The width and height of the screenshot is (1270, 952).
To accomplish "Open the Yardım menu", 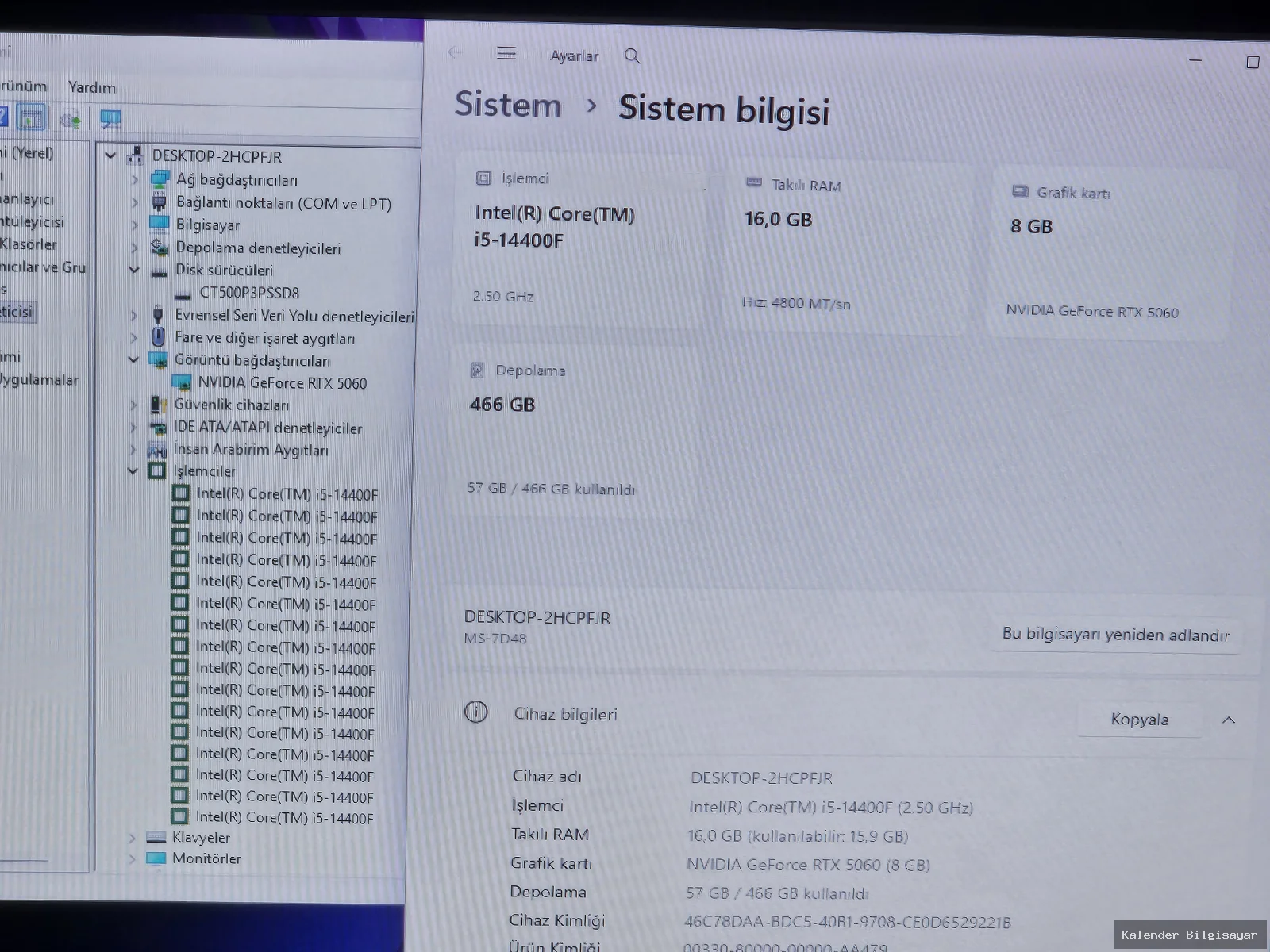I will tap(92, 87).
